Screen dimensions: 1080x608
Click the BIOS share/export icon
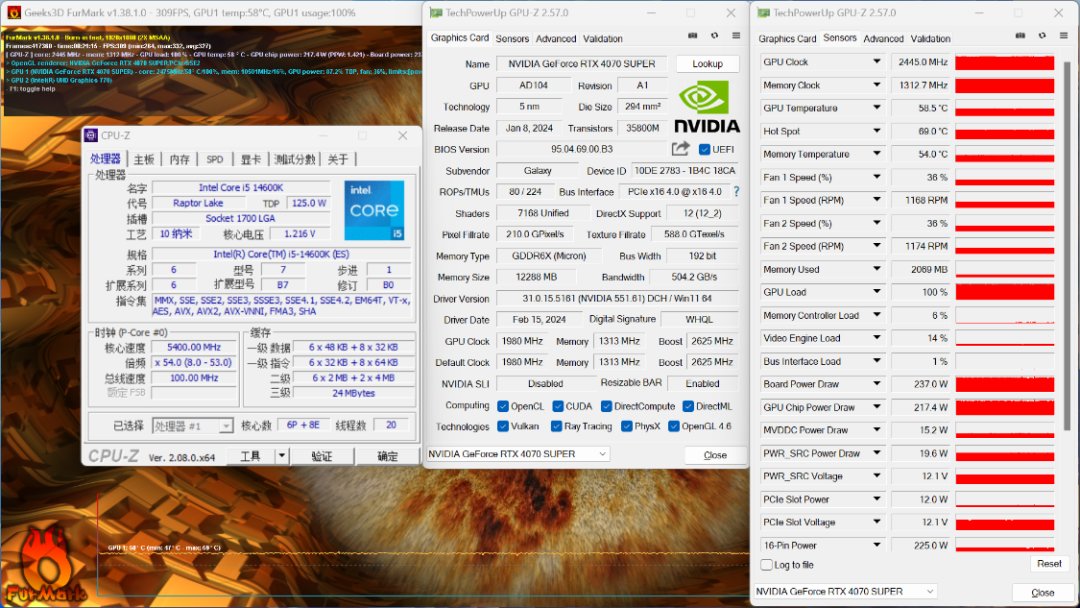[x=681, y=149]
